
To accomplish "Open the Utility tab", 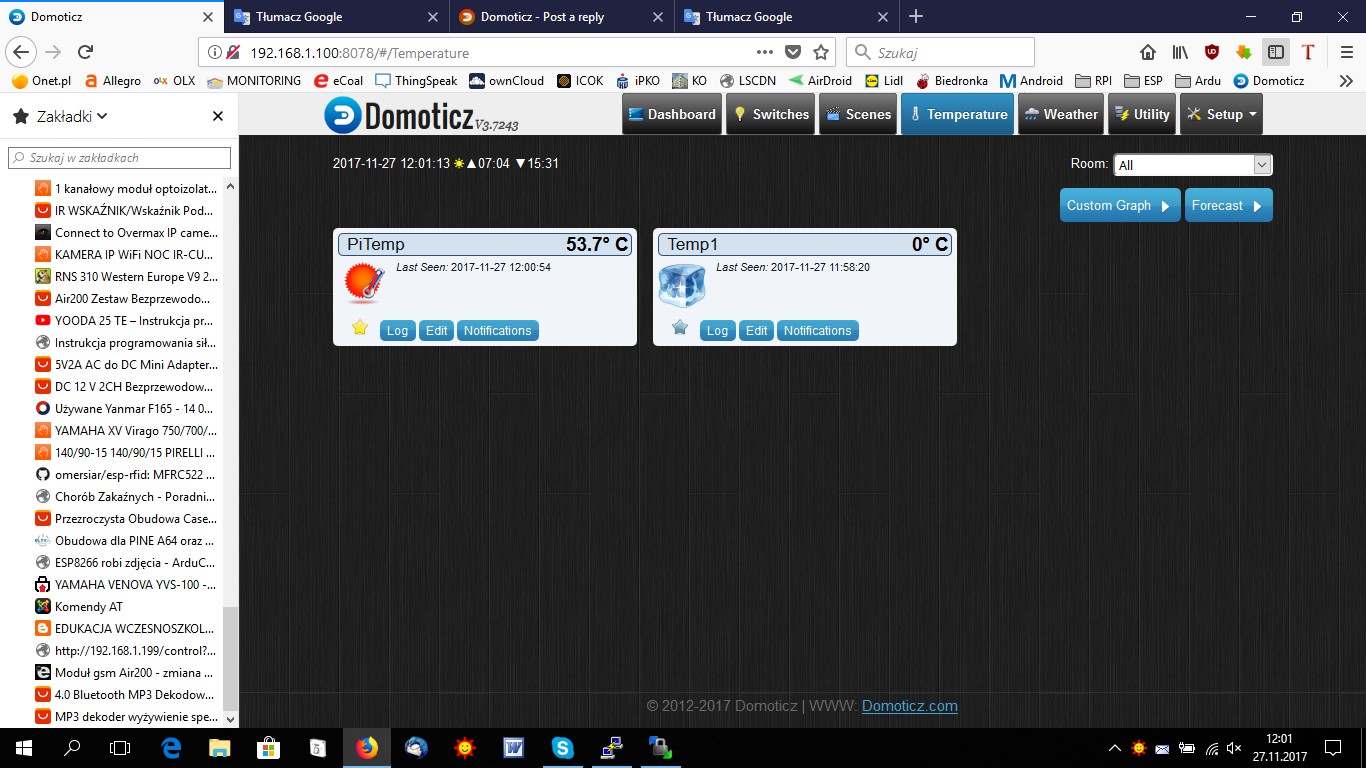I will coord(1141,114).
